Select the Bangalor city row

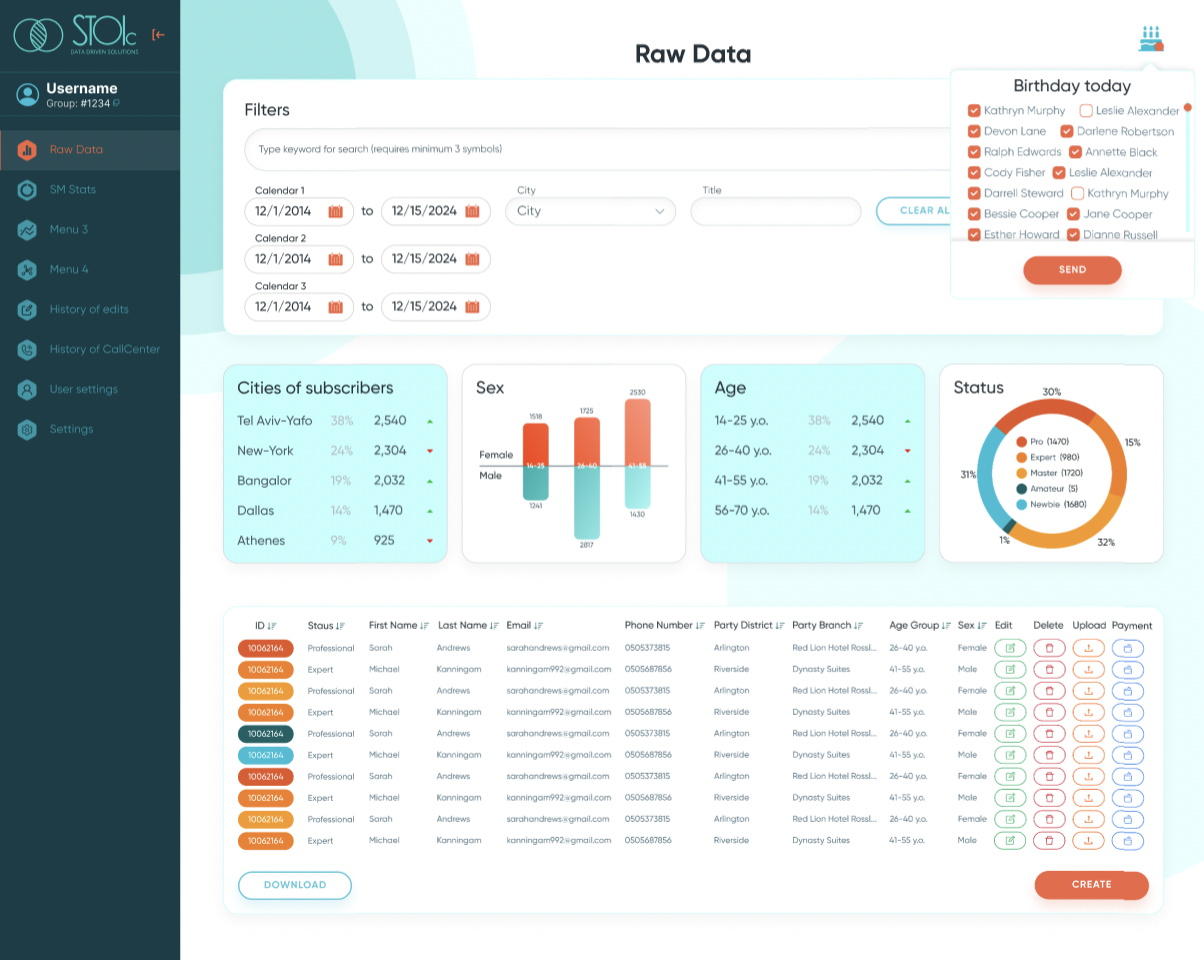point(335,481)
